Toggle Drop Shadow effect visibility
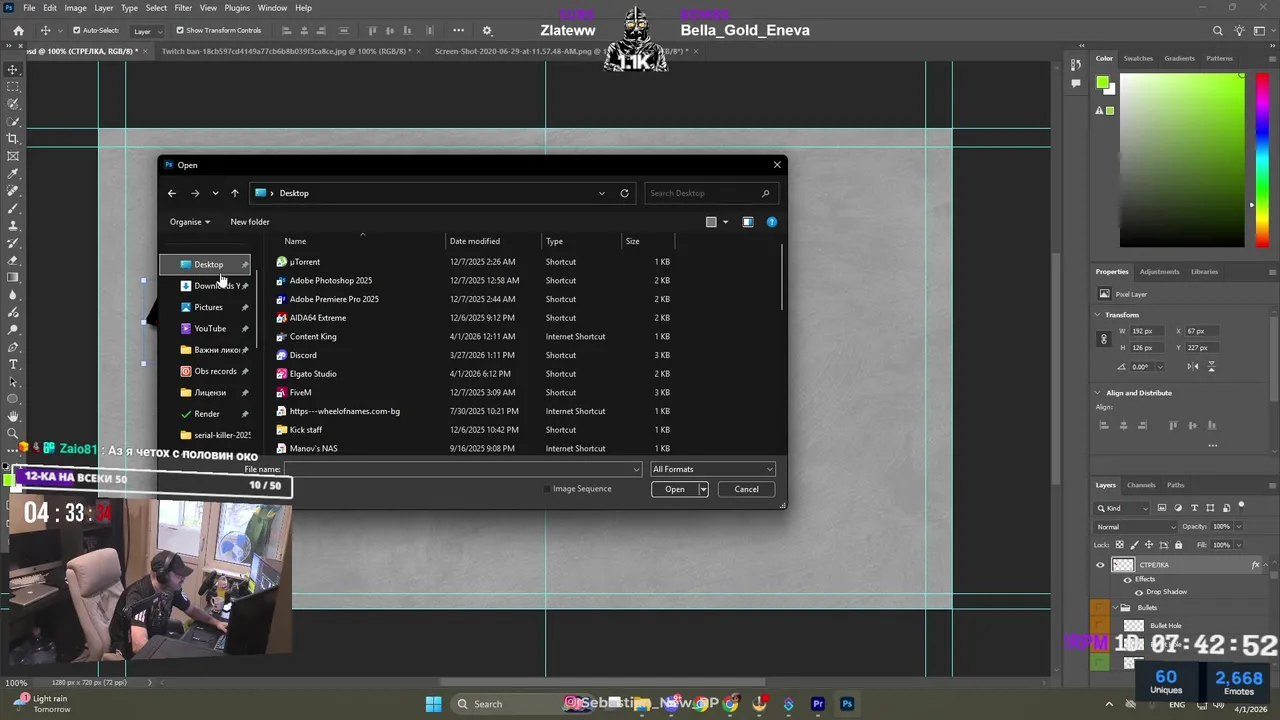The height and width of the screenshot is (720, 1280). [x=1138, y=592]
